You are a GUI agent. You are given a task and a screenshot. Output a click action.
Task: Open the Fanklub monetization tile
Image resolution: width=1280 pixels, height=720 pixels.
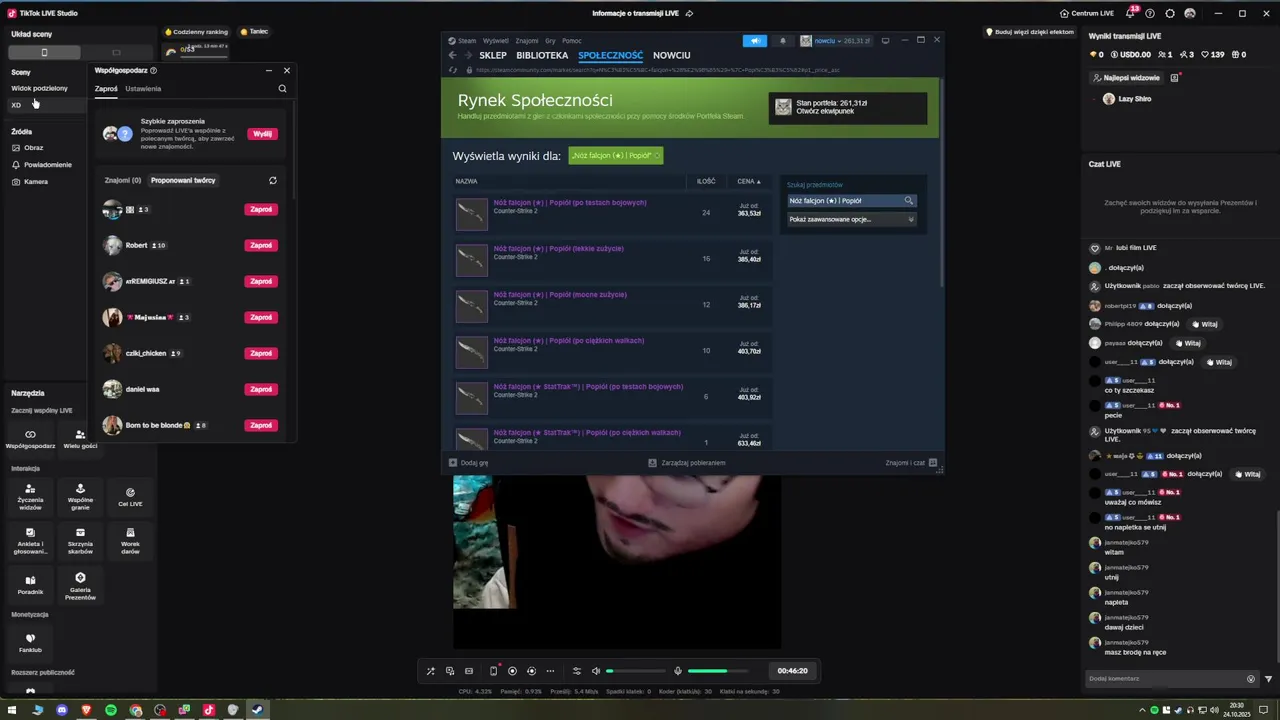(x=30, y=642)
